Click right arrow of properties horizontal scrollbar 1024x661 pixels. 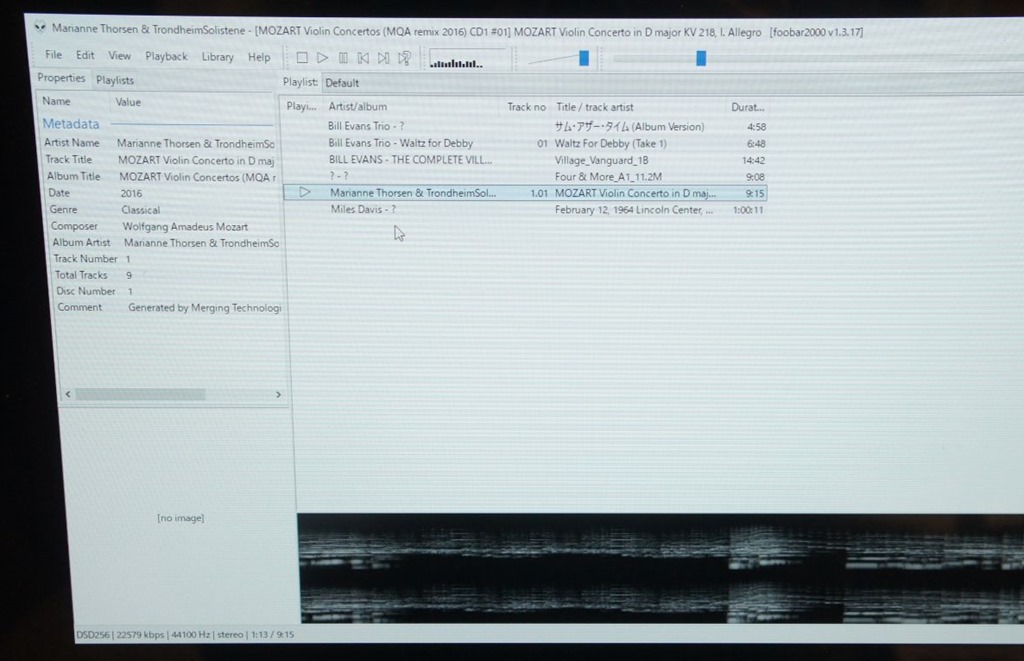pos(278,395)
